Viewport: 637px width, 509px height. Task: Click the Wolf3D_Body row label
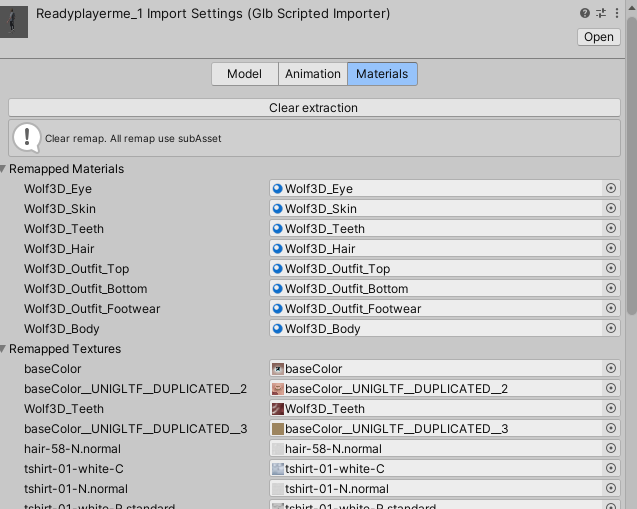[x=61, y=329]
